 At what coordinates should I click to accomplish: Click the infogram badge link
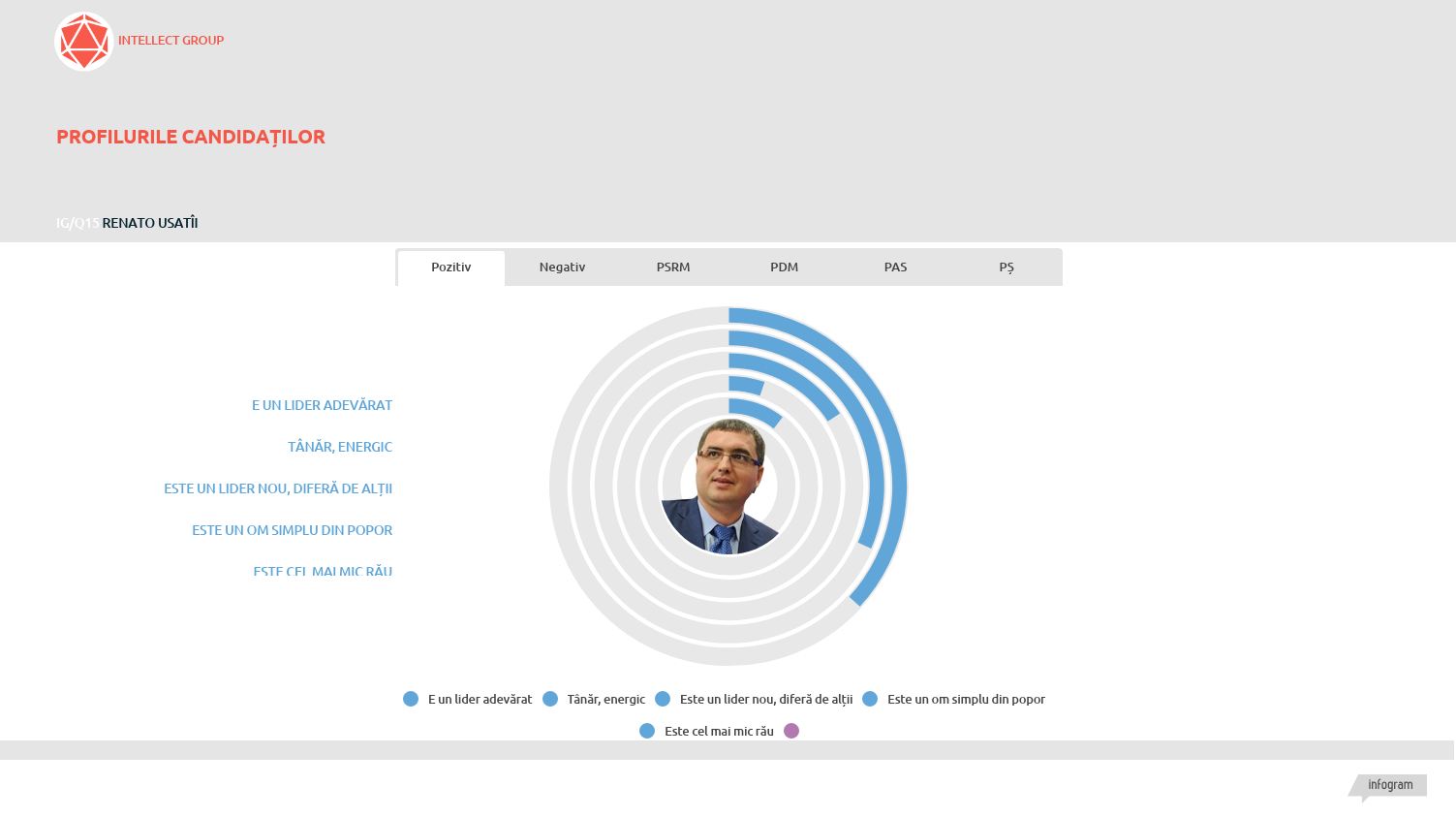[1390, 785]
